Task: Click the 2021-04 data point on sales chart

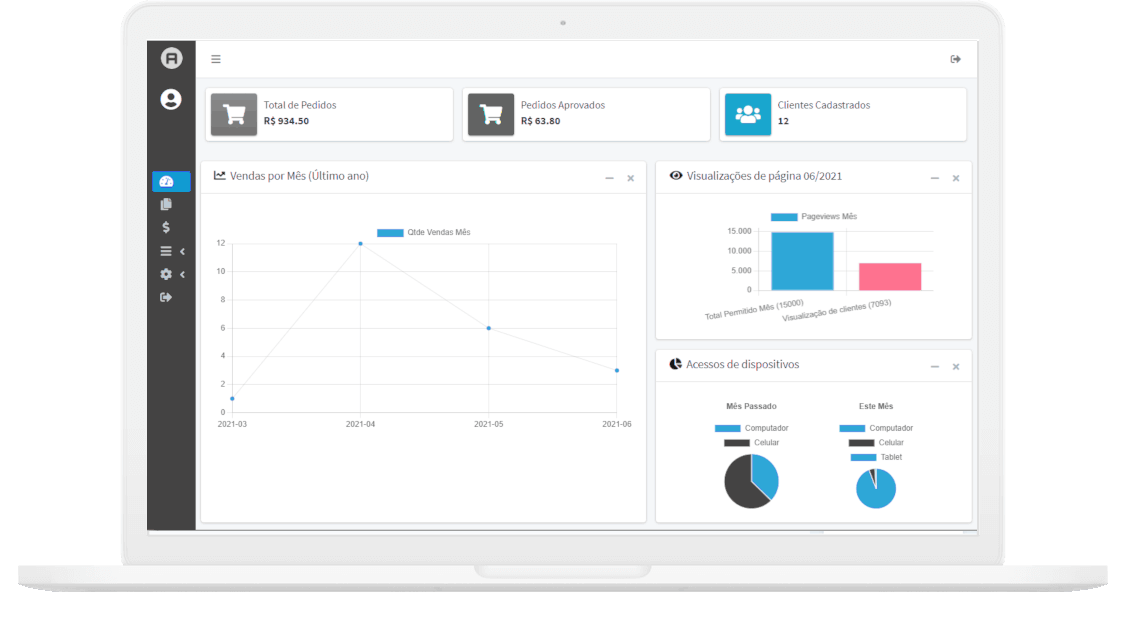Action: pyautogui.click(x=360, y=244)
